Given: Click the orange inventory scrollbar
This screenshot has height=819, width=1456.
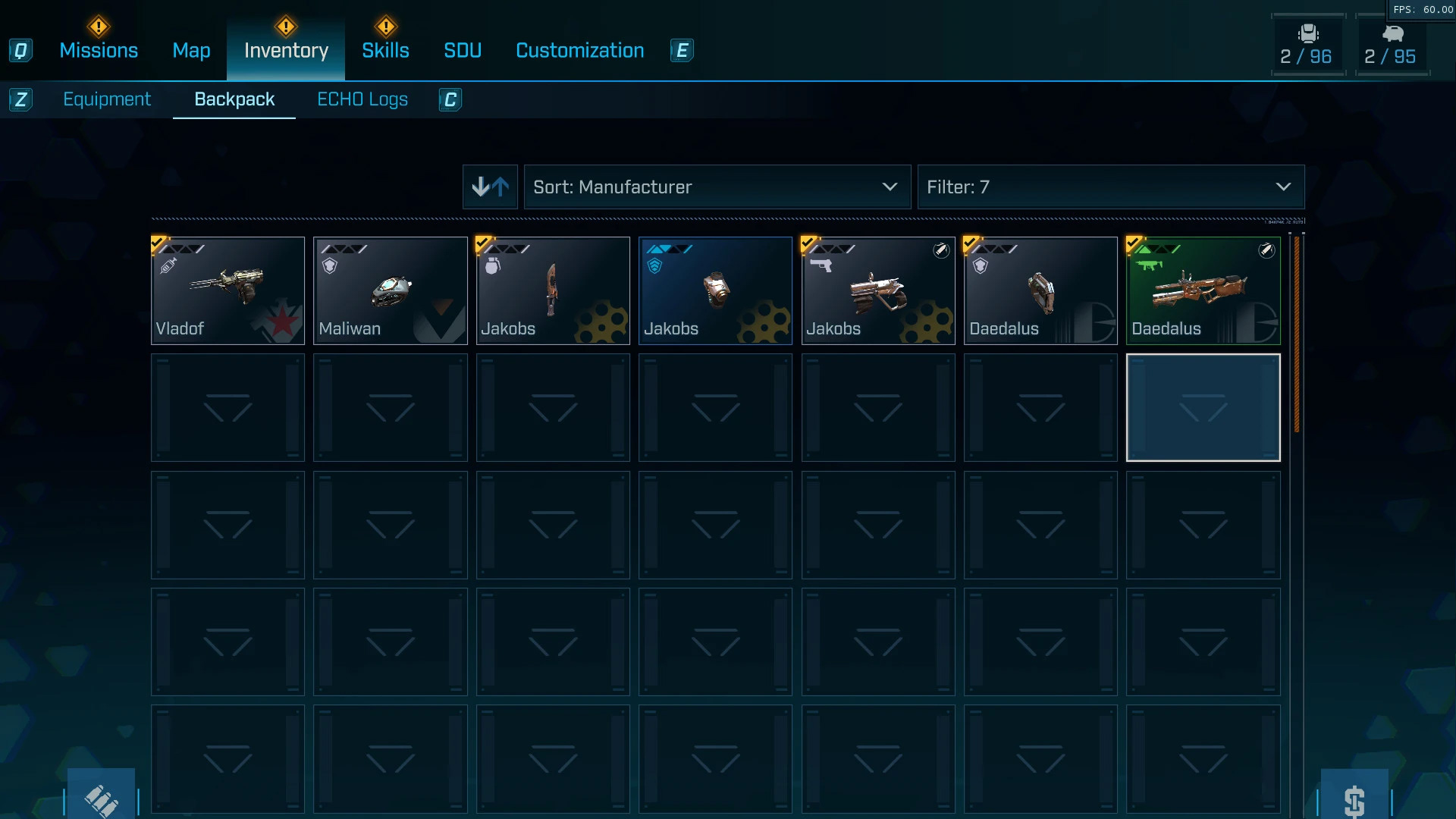Looking at the screenshot, I should [x=1297, y=334].
